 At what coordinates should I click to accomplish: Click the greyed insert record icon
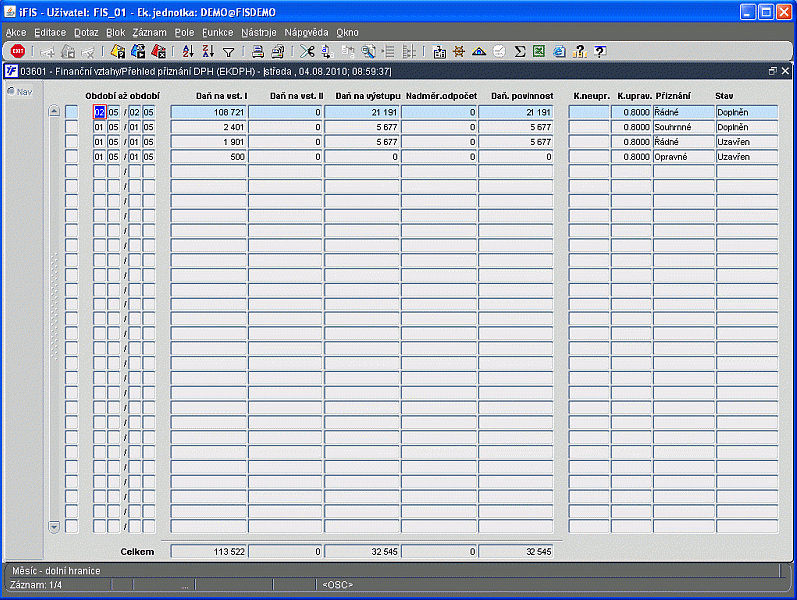point(47,52)
